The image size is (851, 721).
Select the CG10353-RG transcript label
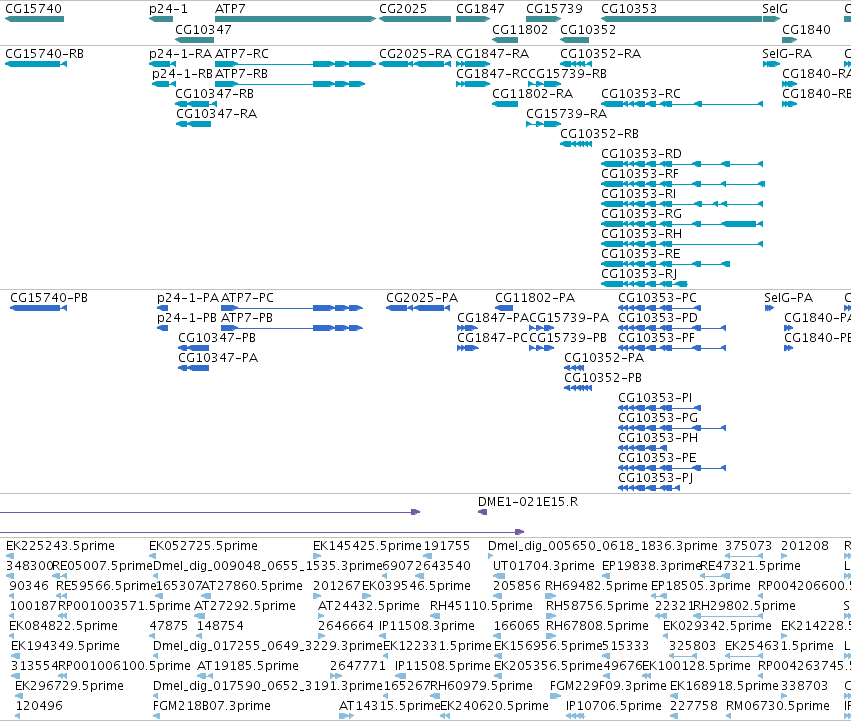(x=641, y=214)
